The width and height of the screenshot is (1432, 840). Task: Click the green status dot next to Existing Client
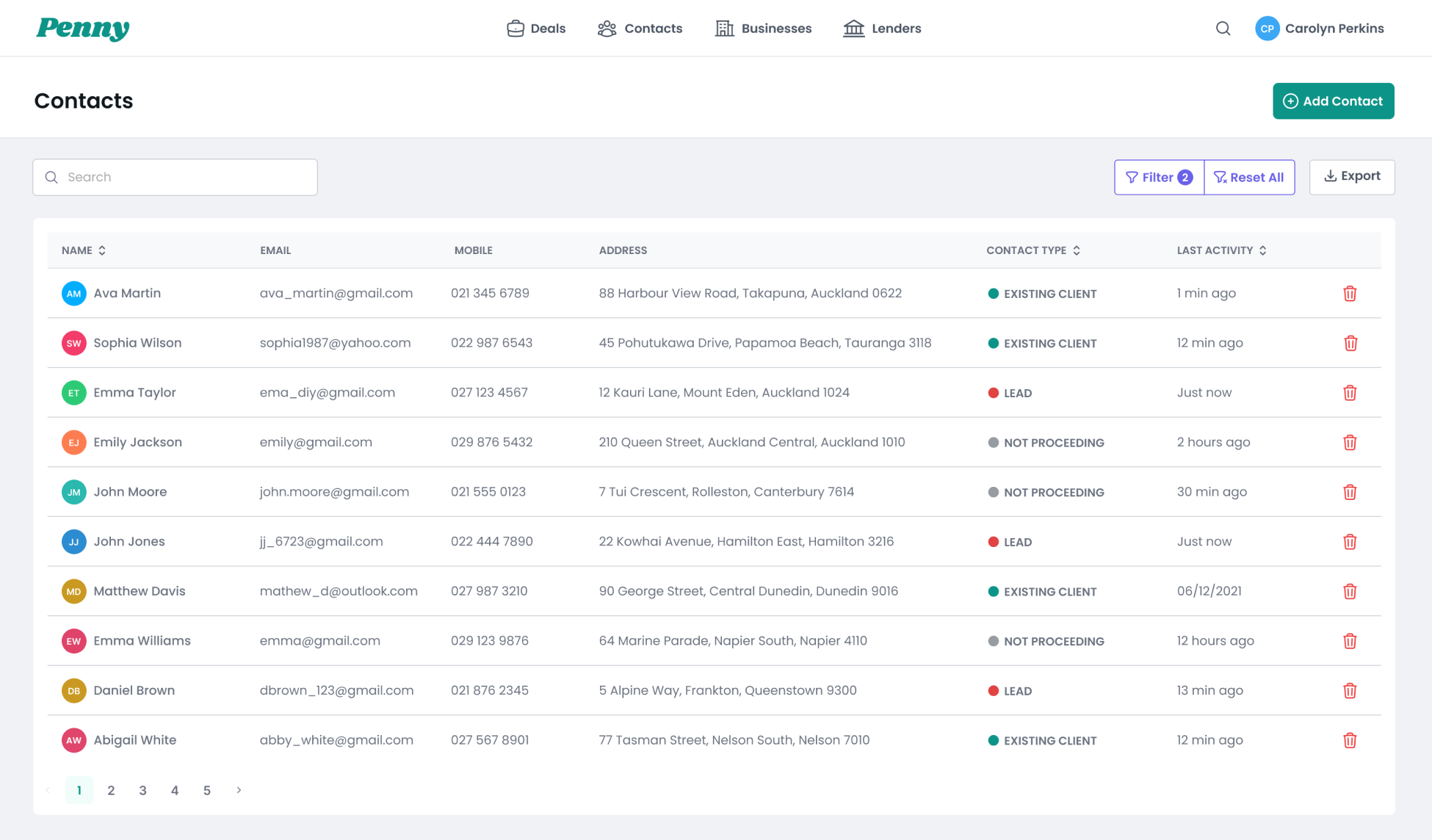click(x=994, y=293)
